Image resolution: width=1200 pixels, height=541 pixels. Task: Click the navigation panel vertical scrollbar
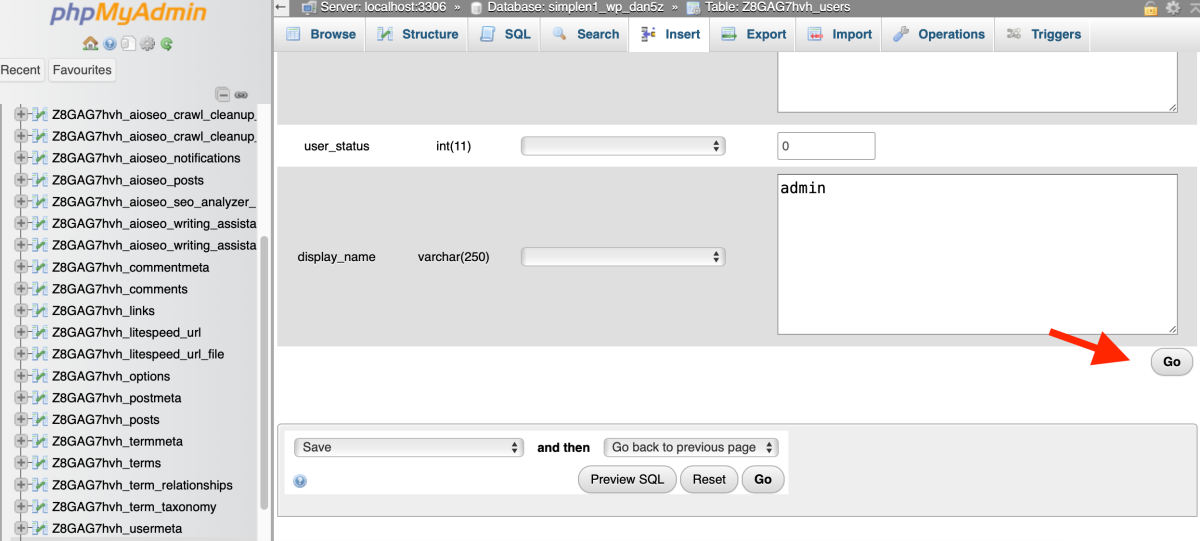point(264,371)
